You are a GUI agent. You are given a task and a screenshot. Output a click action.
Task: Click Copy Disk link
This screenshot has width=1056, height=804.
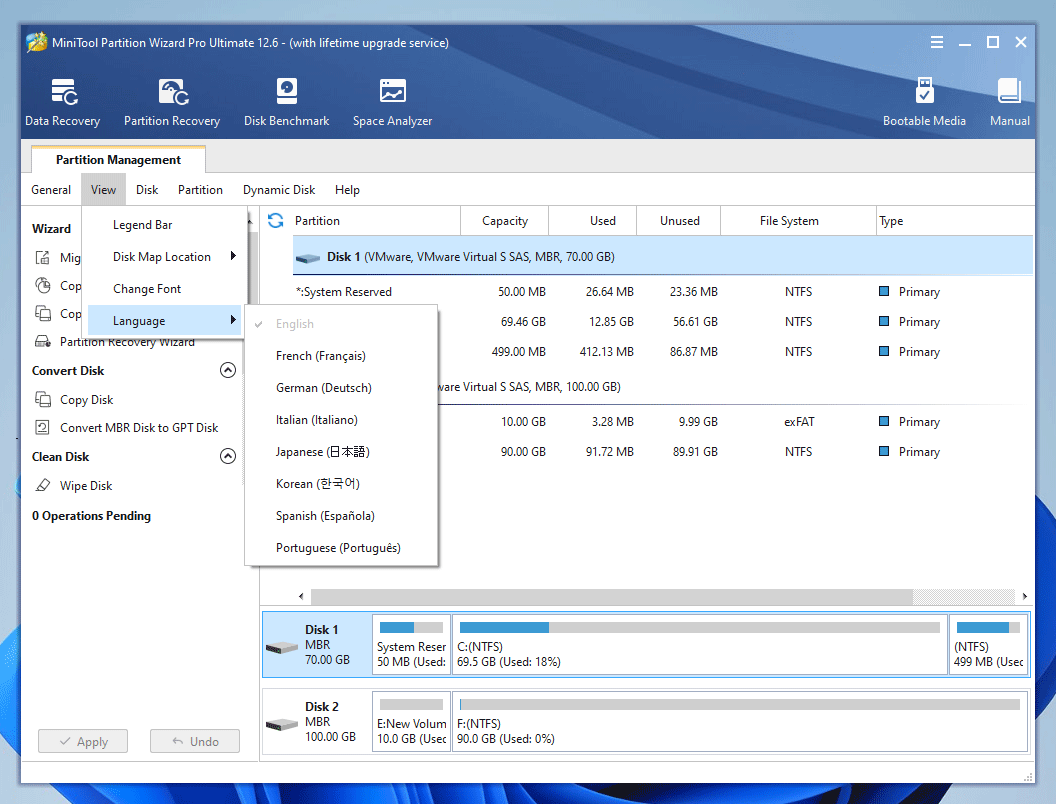[x=86, y=399]
